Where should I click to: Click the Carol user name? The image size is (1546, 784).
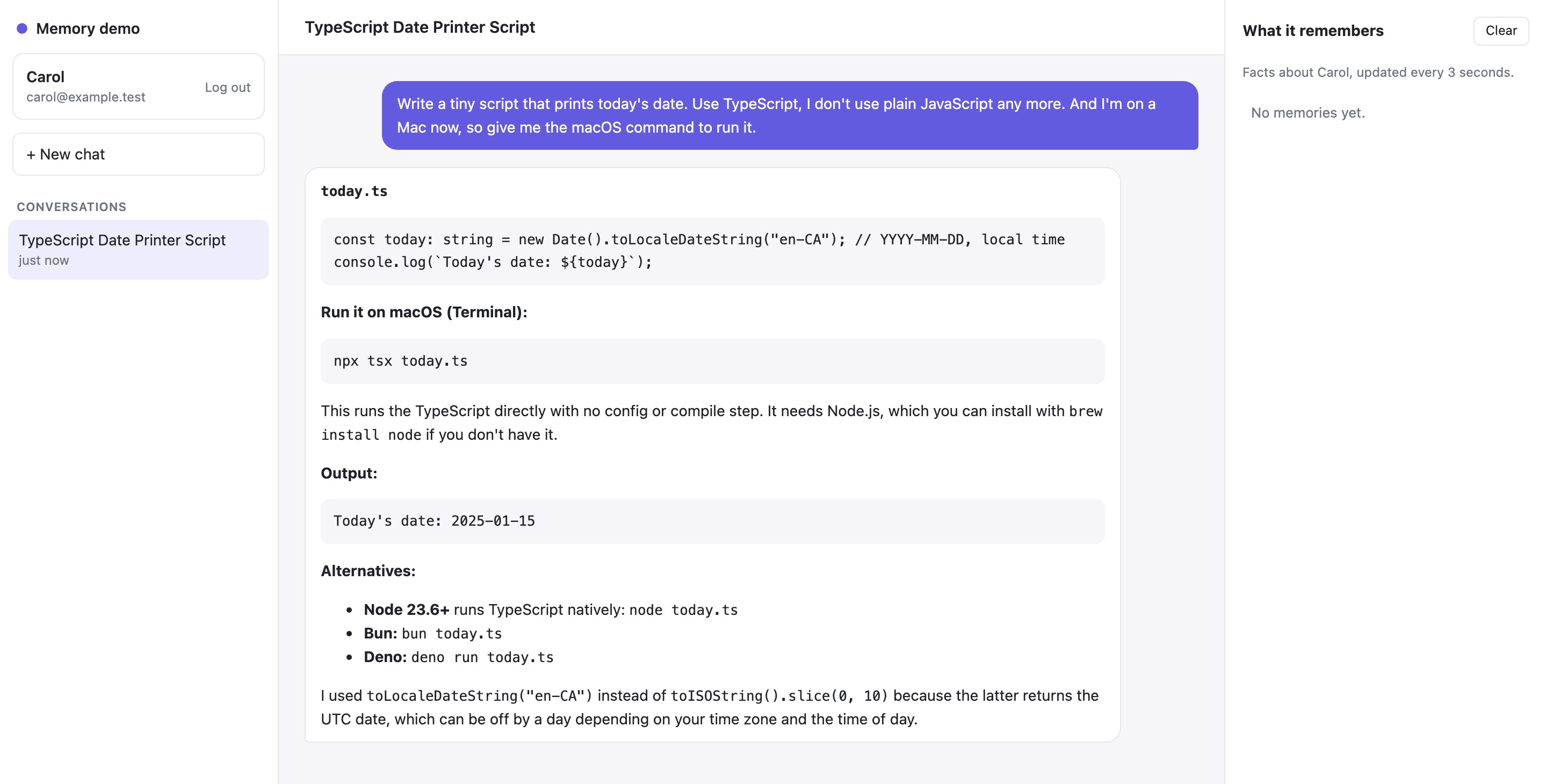tap(46, 77)
